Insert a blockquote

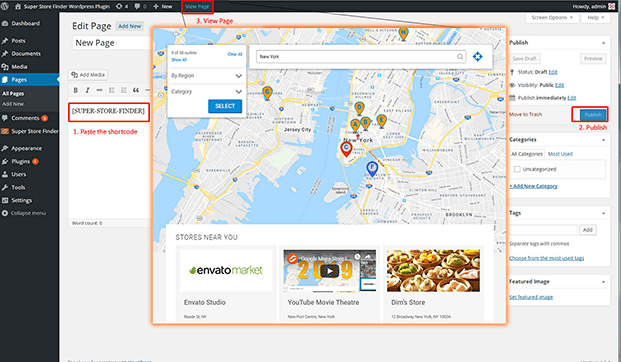[x=136, y=90]
